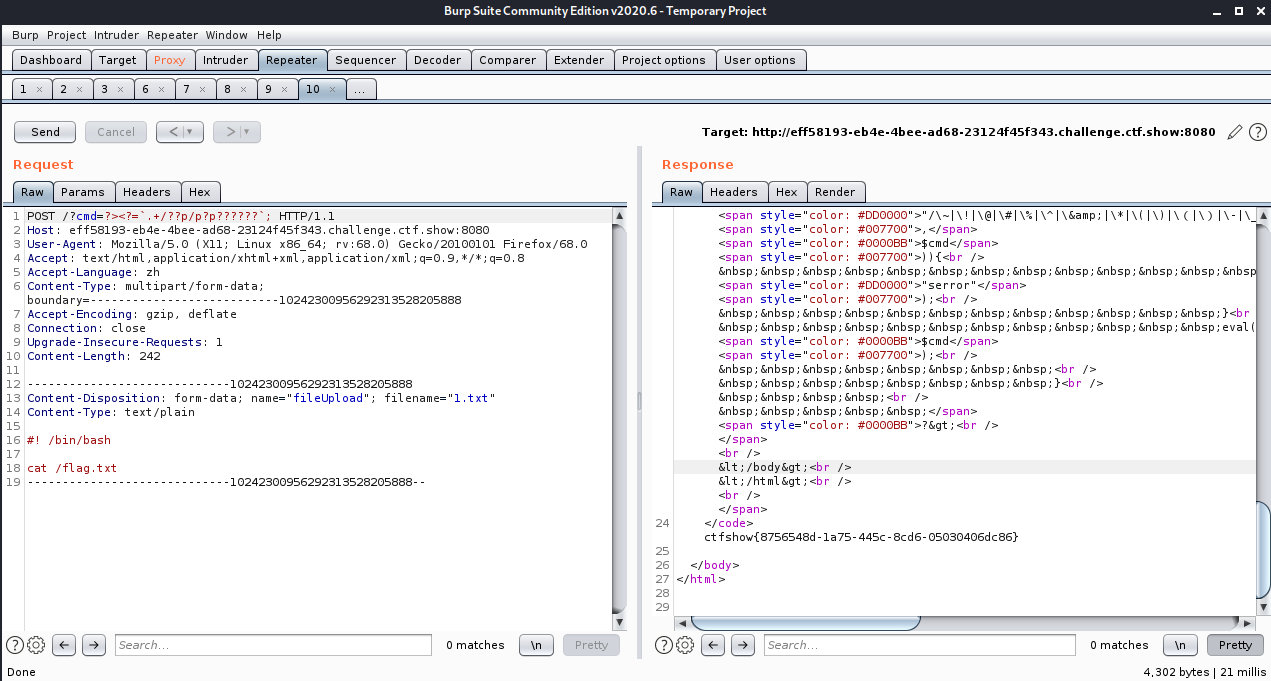Toggle request non-printable characters \n button

click(x=537, y=645)
